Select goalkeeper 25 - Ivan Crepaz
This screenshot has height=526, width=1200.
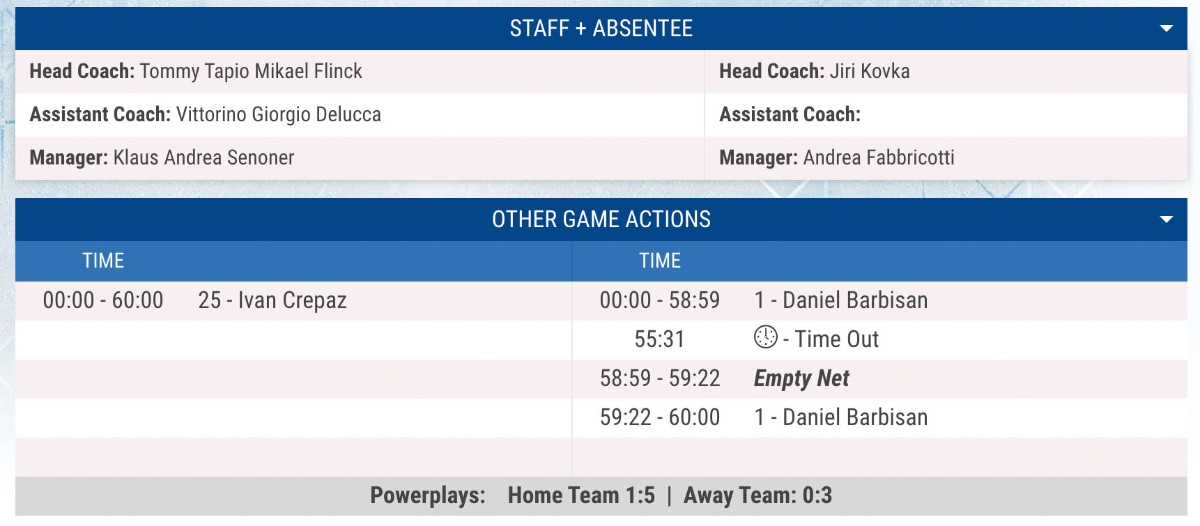272,300
